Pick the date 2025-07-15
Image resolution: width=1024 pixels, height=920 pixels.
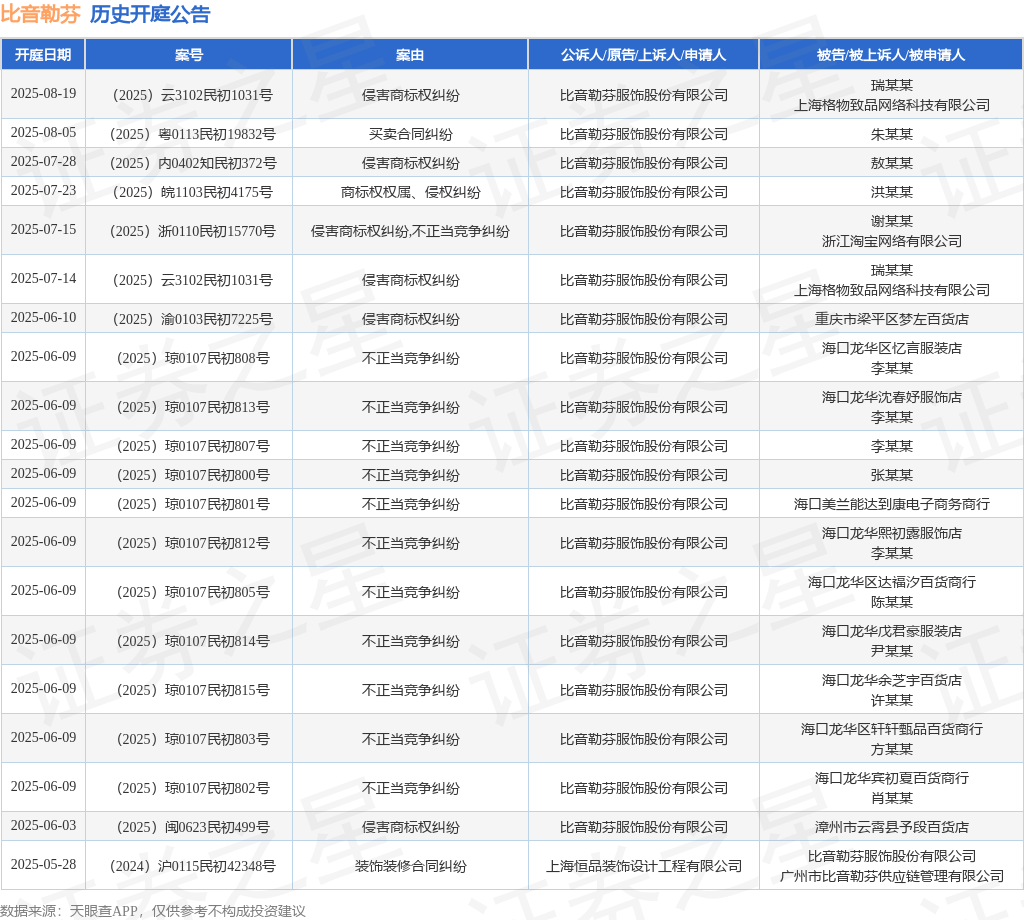tap(43, 230)
